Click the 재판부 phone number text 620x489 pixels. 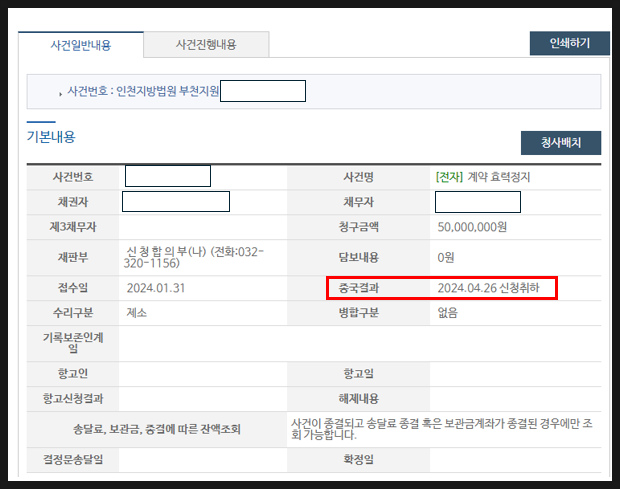pos(194,257)
